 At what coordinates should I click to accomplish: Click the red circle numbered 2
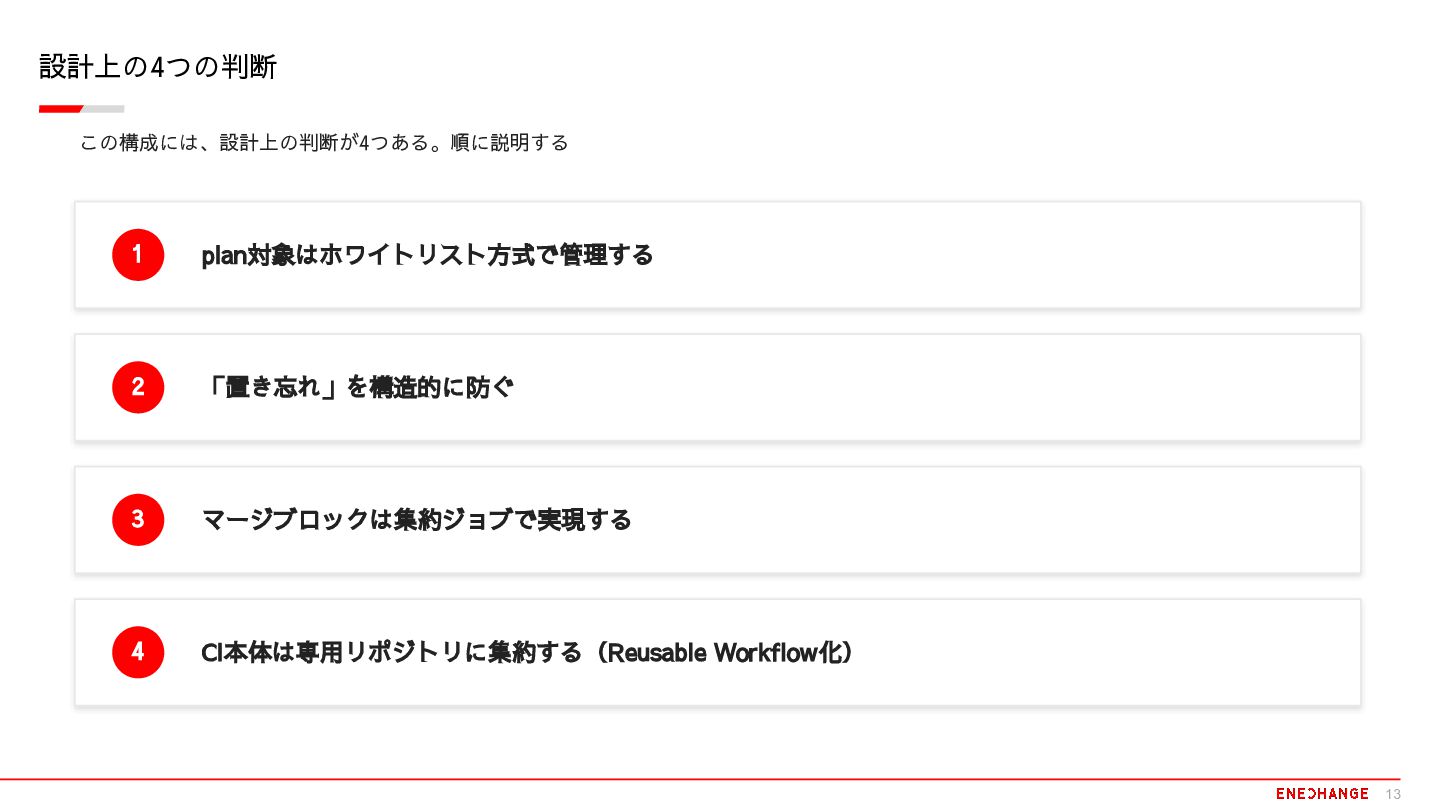[x=138, y=387]
